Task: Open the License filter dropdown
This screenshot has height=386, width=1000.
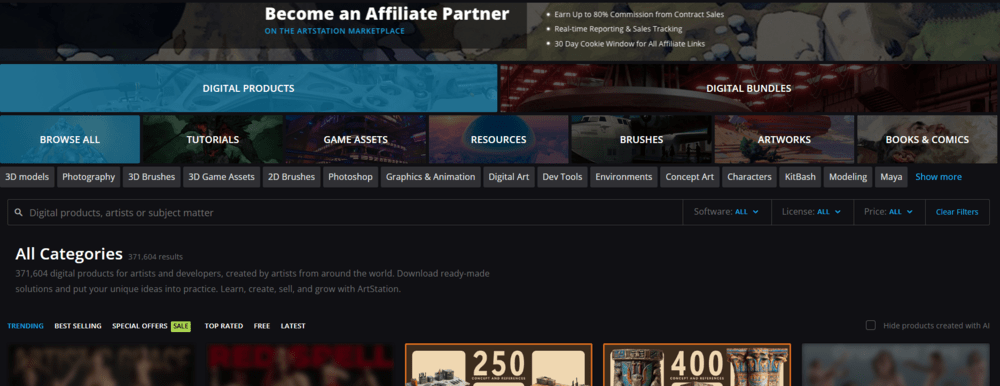Action: pyautogui.click(x=812, y=212)
